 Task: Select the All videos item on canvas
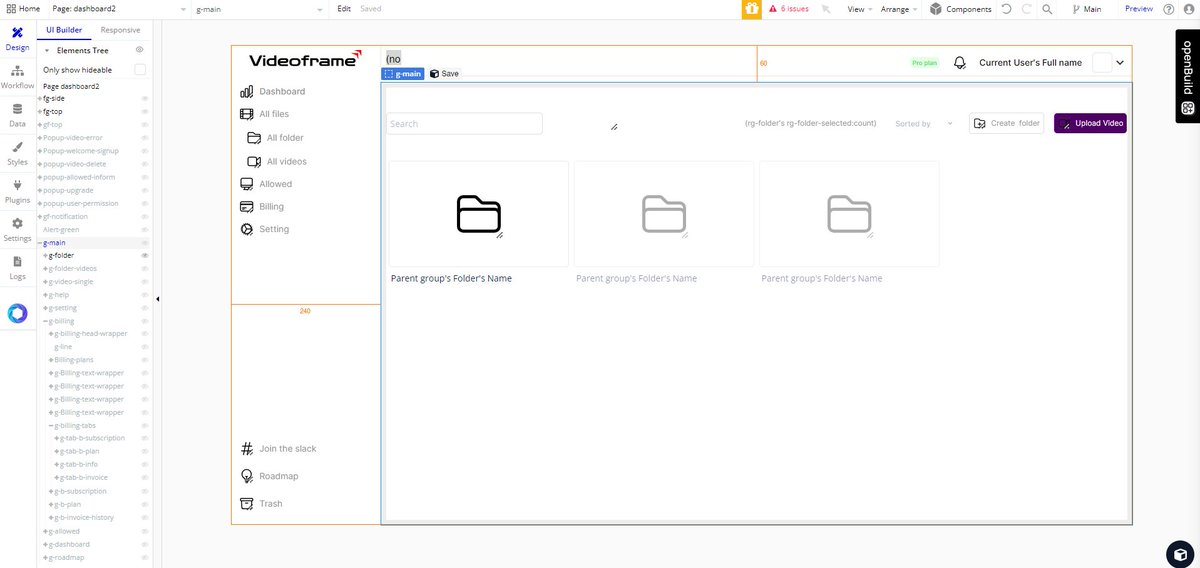pyautogui.click(x=277, y=161)
